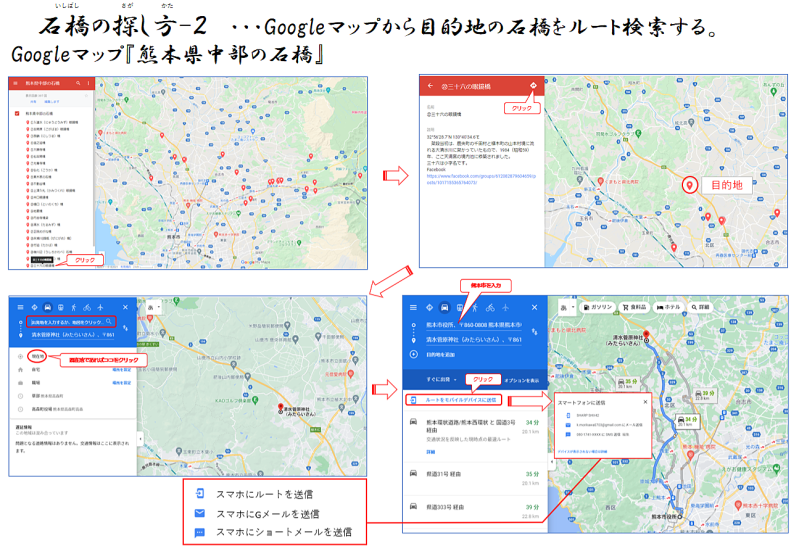Image resolution: width=799 pixels, height=546 pixels.
Task: Close the route results directions panel
Action: pyautogui.click(x=535, y=307)
